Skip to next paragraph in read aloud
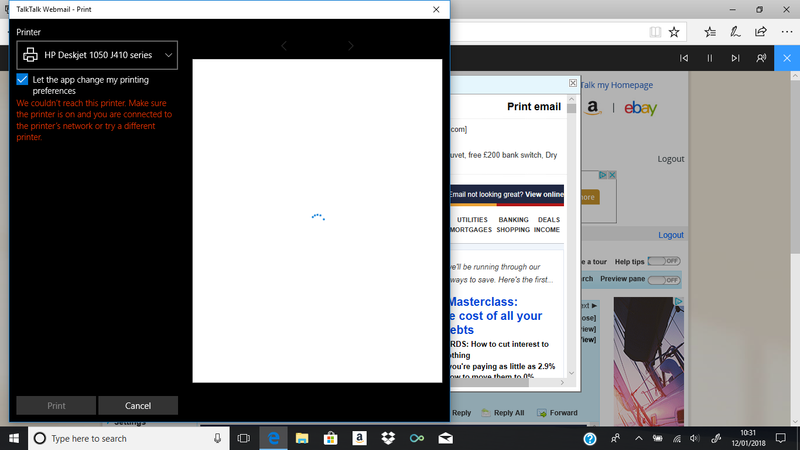800x450 pixels. [735, 58]
